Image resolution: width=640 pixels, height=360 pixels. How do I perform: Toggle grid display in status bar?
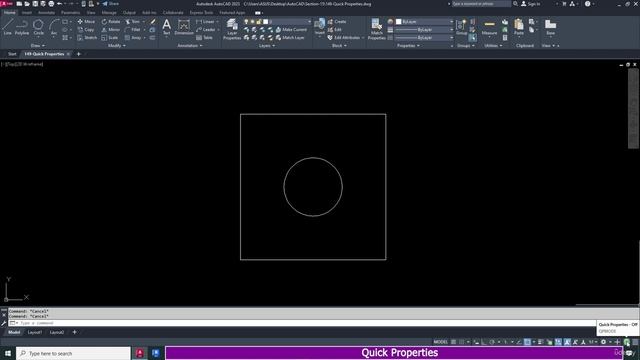453,342
